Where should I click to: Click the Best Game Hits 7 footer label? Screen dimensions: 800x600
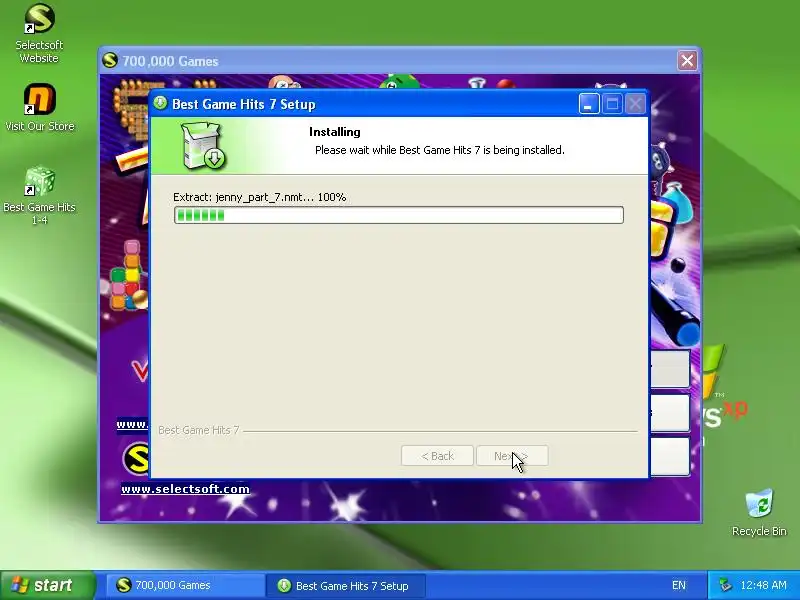pyautogui.click(x=198, y=430)
